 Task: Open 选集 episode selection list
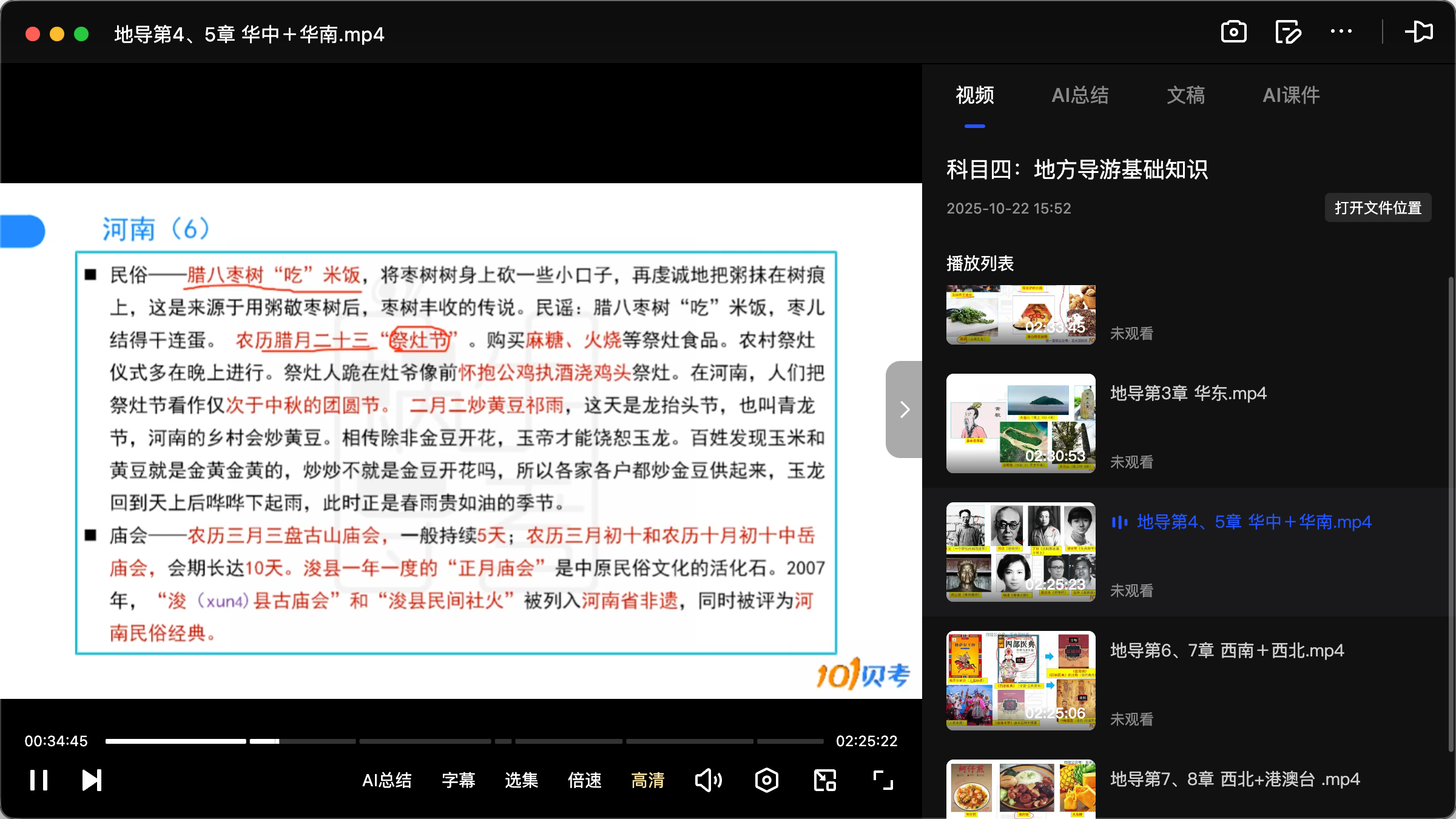coord(521,781)
